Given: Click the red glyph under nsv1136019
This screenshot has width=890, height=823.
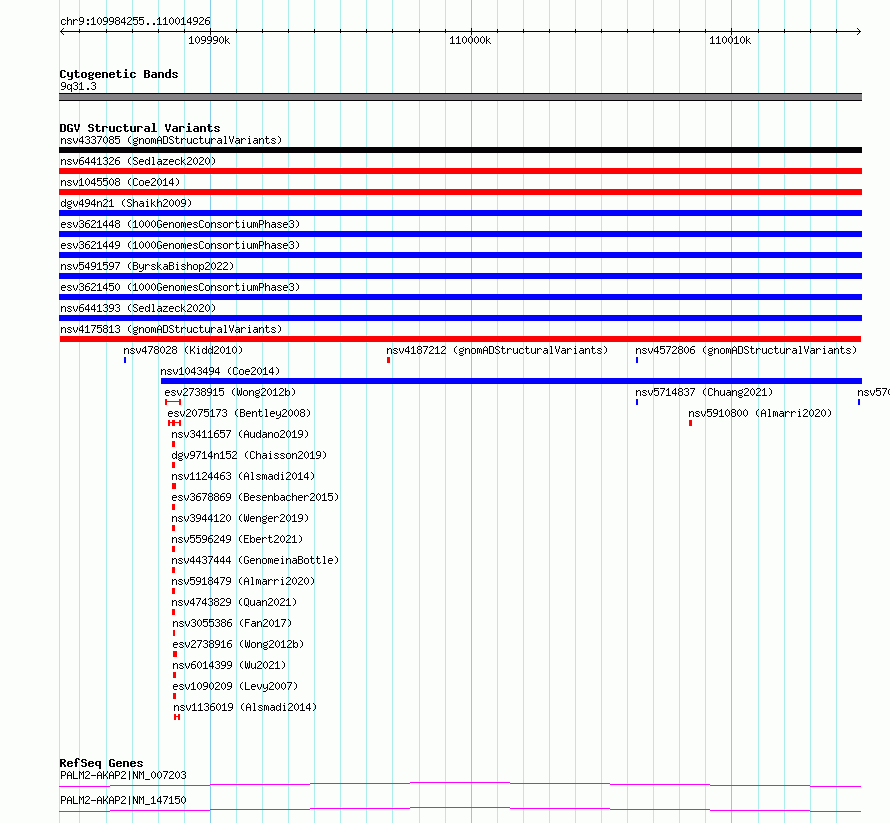Looking at the screenshot, I should coord(177,717).
